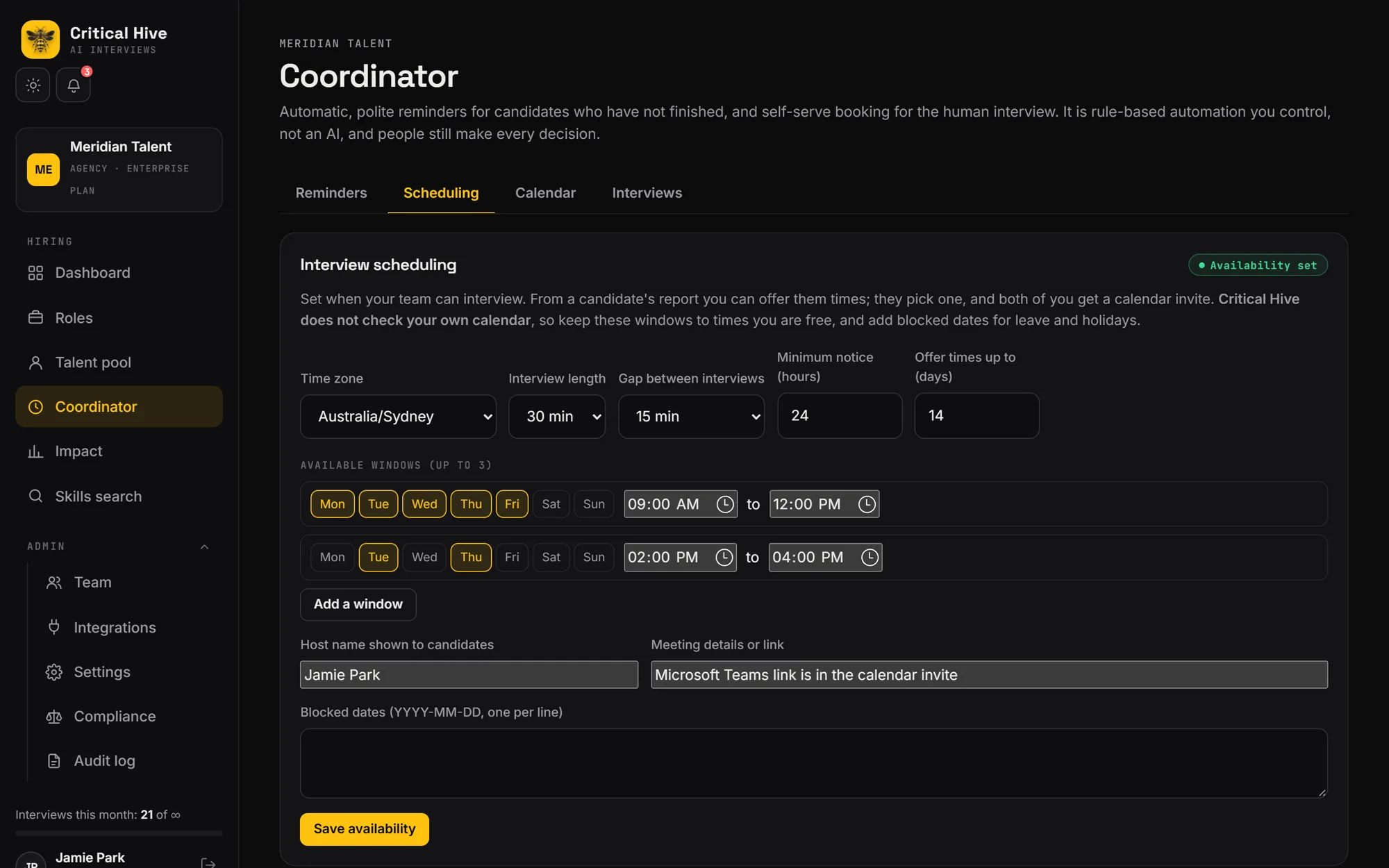Toggle Sun in the second availability window
The width and height of the screenshot is (1389, 868).
(594, 558)
